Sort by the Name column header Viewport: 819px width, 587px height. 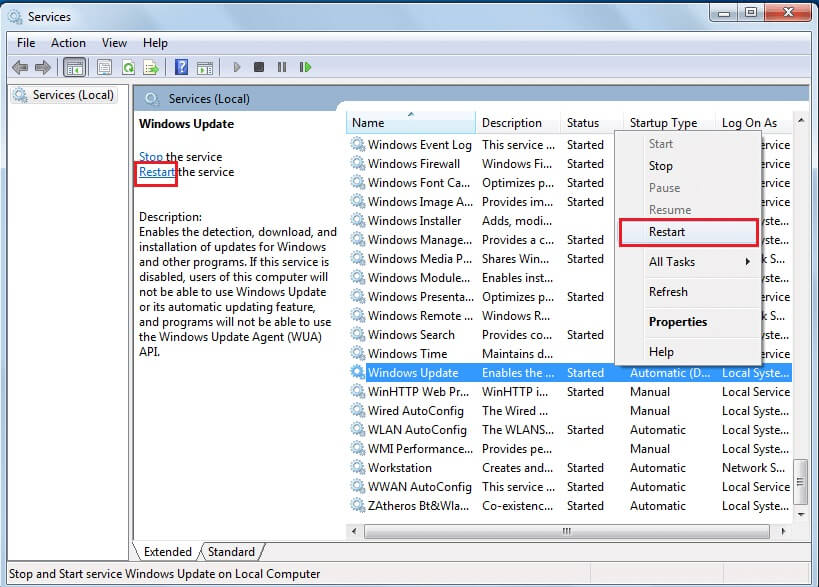[x=411, y=123]
